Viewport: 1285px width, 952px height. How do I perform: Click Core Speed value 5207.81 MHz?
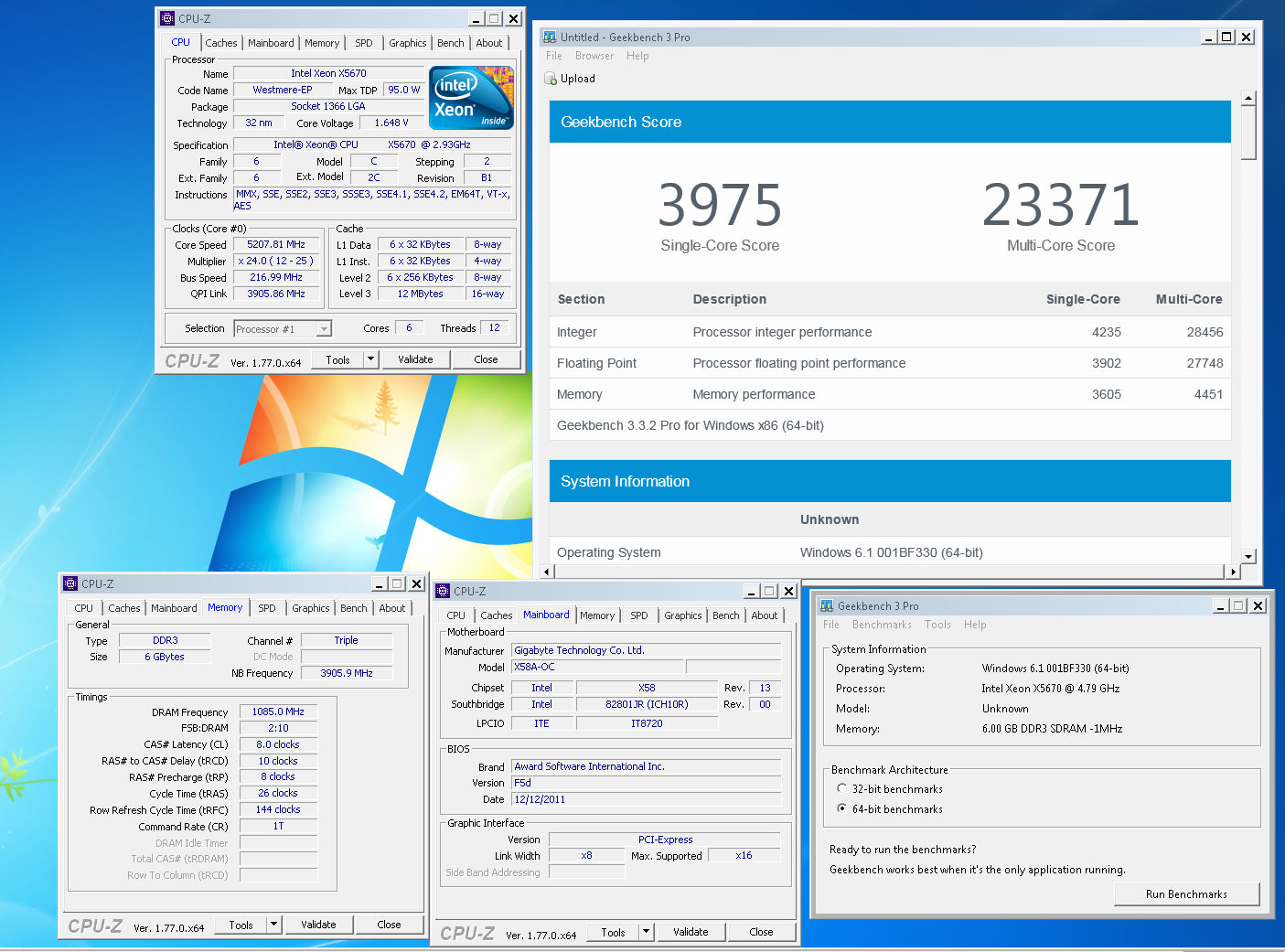[276, 244]
